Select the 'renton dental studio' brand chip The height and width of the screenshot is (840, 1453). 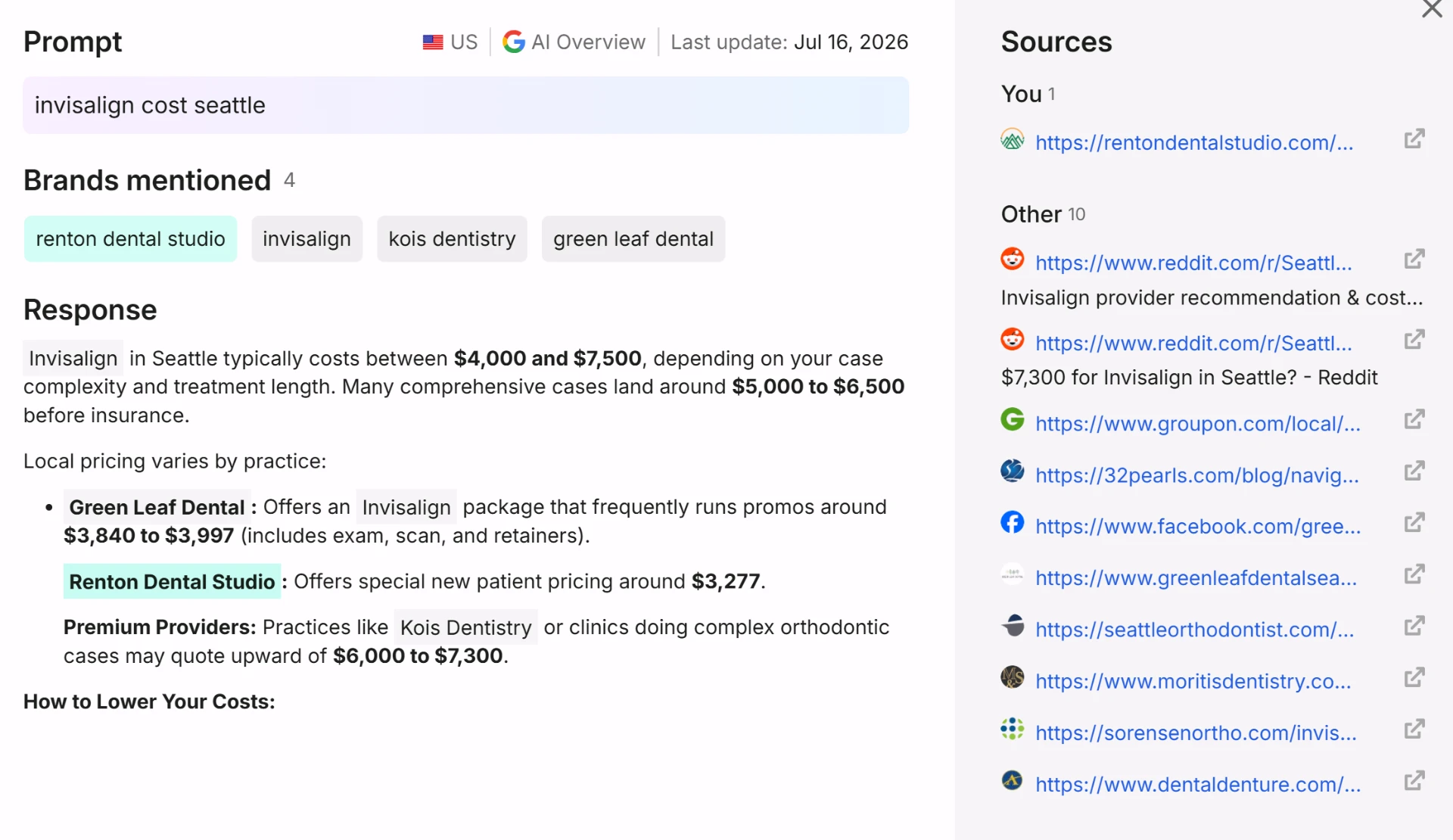(130, 239)
